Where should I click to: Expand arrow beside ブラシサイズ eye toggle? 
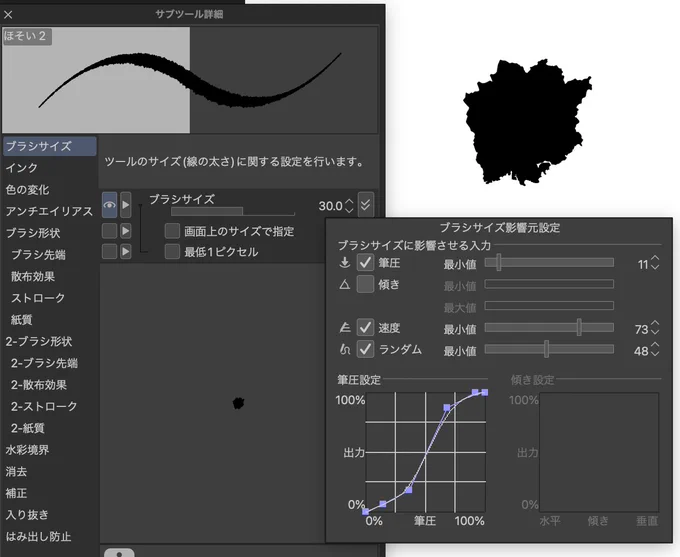click(125, 205)
